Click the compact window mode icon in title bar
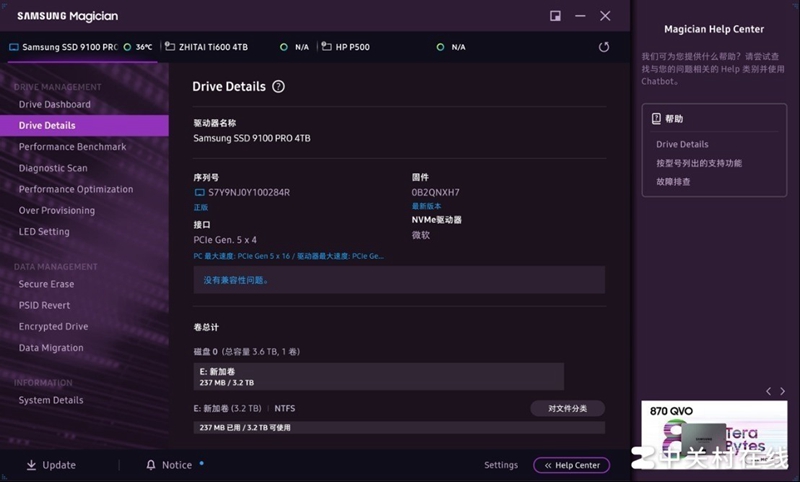 click(x=556, y=16)
